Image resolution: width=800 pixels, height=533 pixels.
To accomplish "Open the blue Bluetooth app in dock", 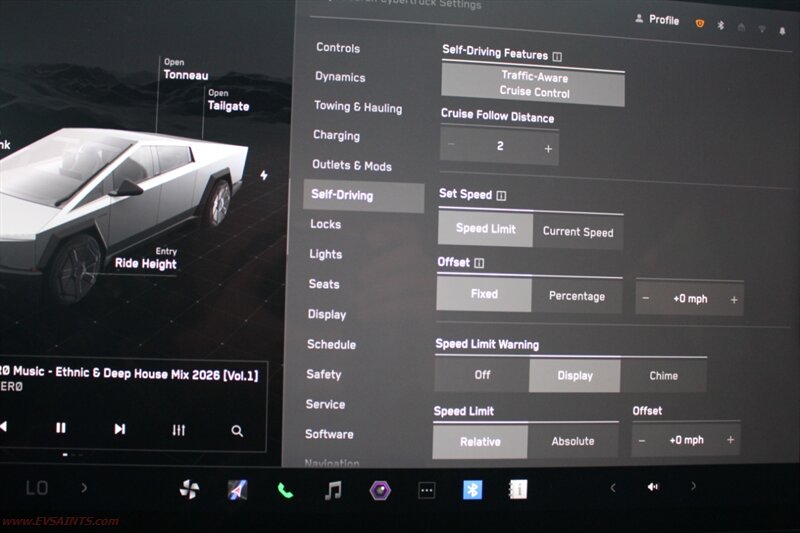I will tap(472, 489).
